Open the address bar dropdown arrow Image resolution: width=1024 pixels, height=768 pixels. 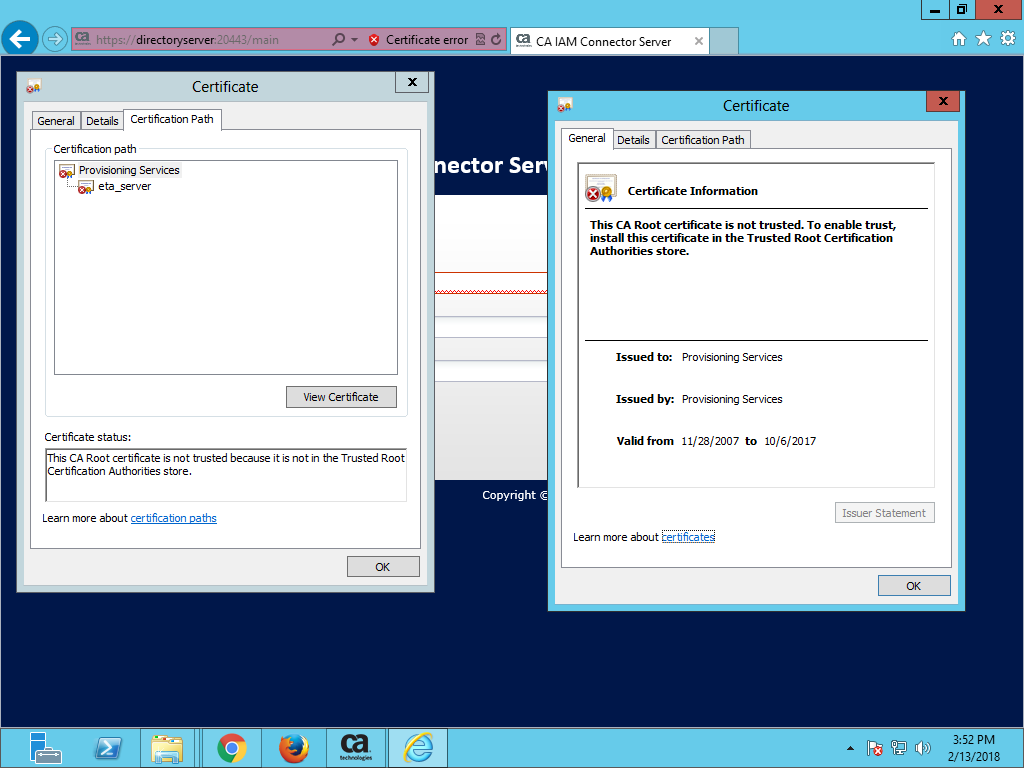click(x=355, y=40)
